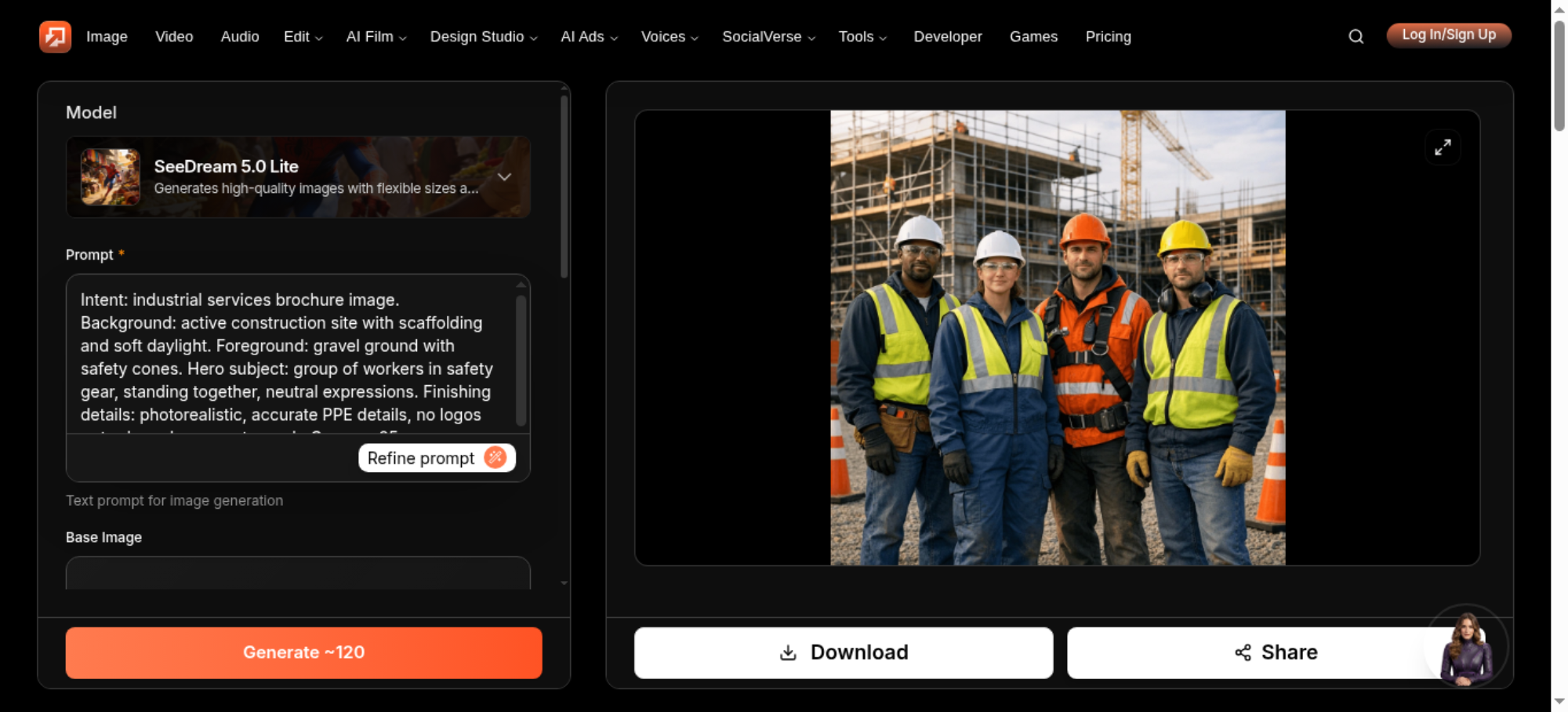Click the generated construction workers image
1568x712 pixels.
1058,337
